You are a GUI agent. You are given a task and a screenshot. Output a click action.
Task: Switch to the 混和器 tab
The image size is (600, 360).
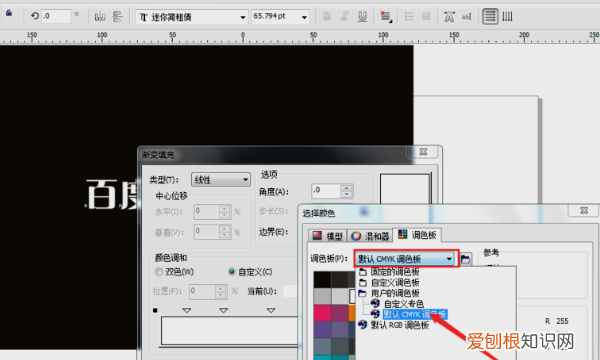point(370,236)
